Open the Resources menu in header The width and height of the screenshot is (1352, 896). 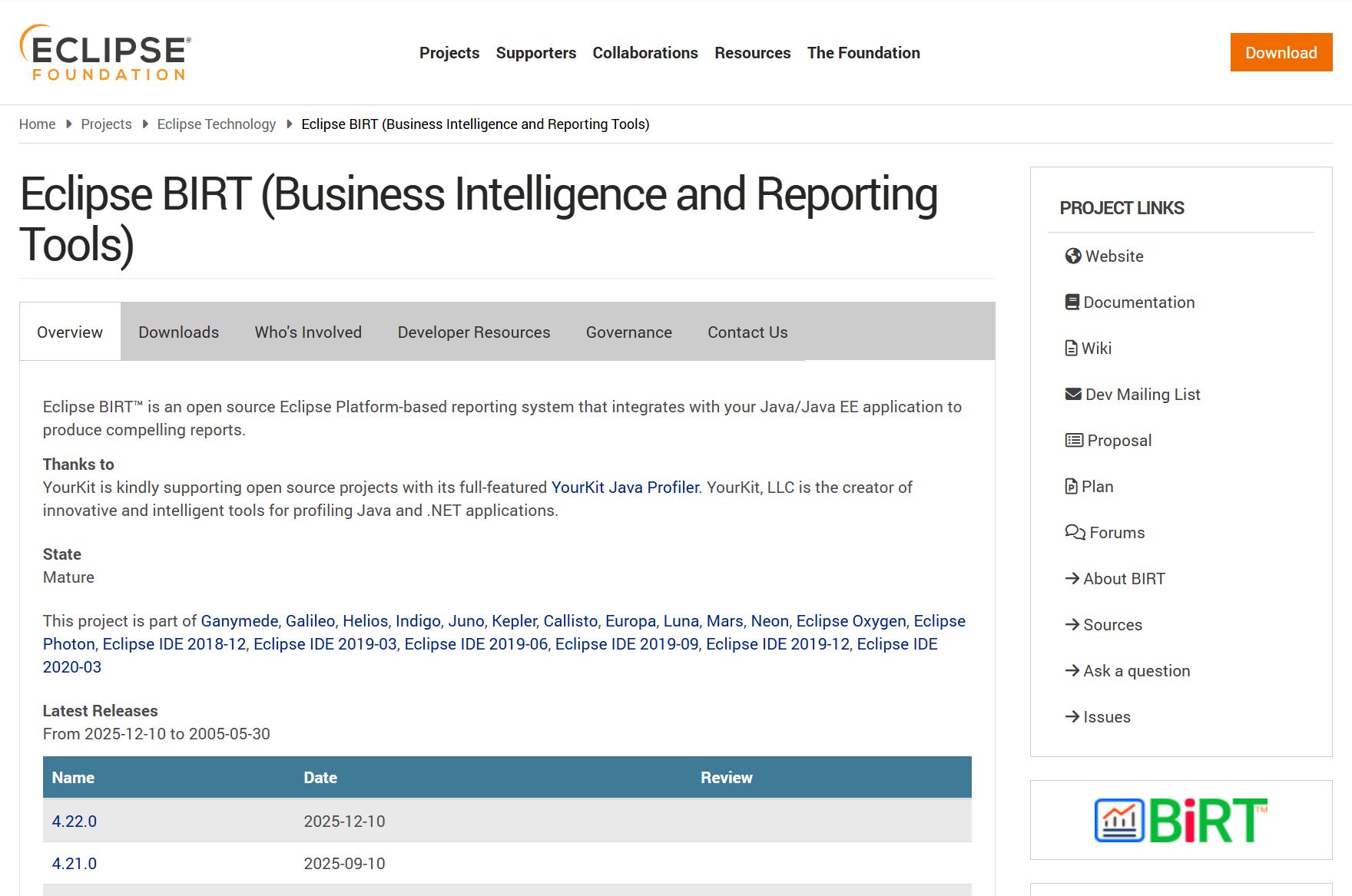[752, 53]
